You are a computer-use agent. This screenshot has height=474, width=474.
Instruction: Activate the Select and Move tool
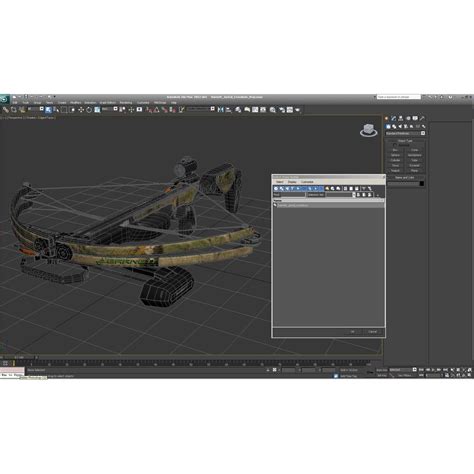(x=81, y=110)
